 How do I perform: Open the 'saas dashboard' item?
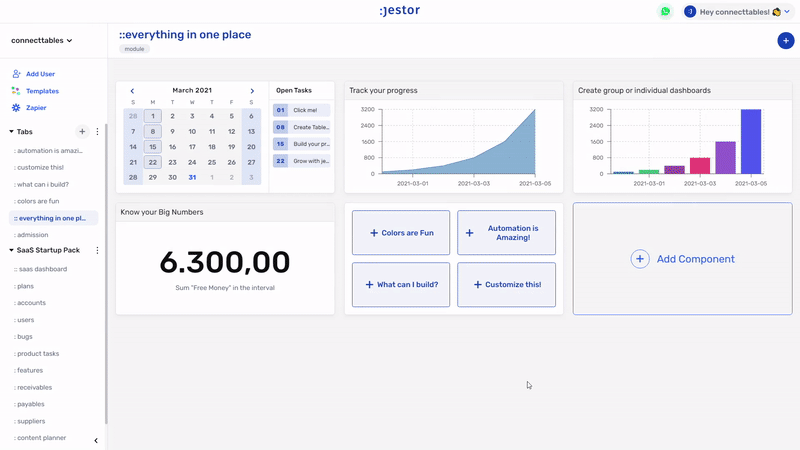coord(40,269)
